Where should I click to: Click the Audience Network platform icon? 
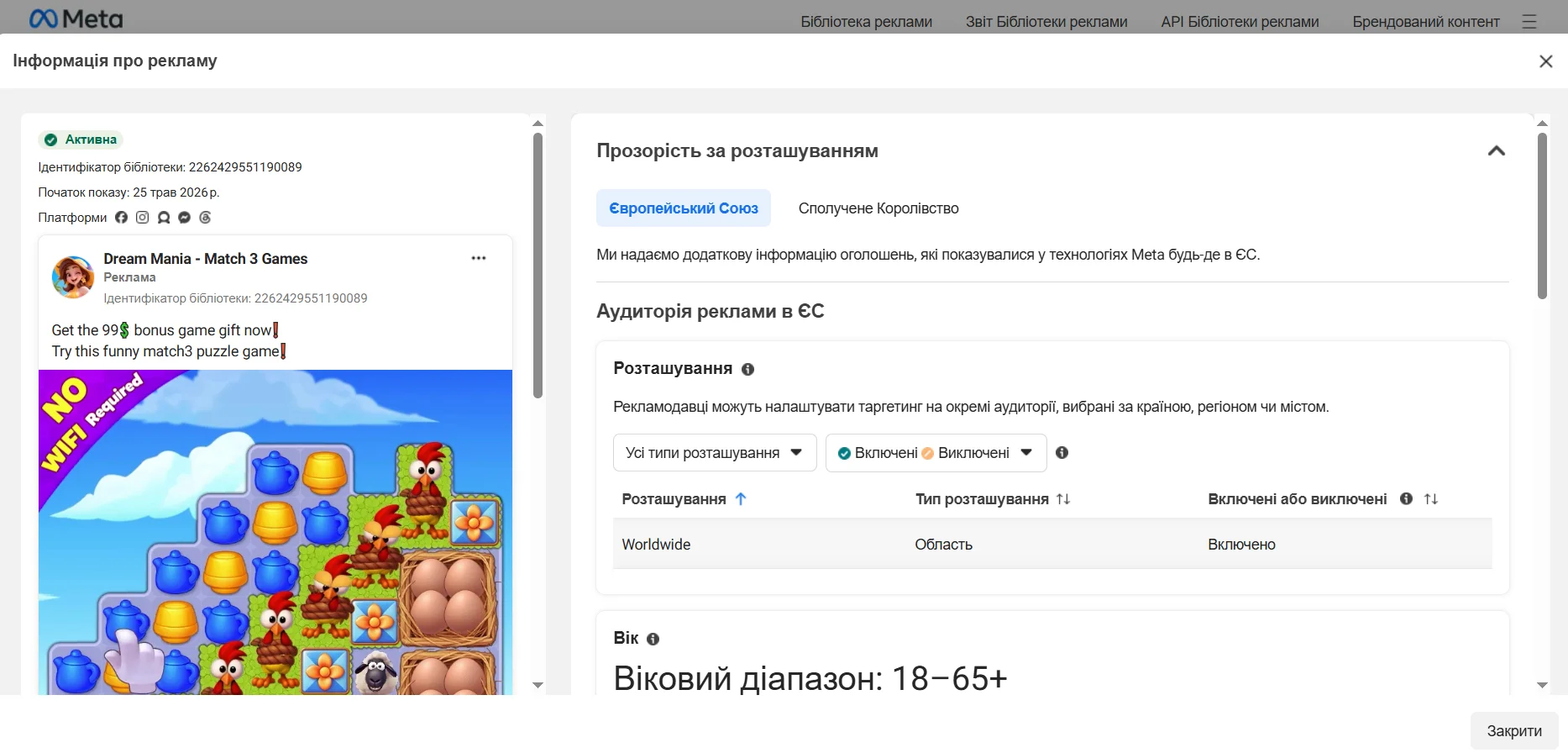(x=164, y=218)
